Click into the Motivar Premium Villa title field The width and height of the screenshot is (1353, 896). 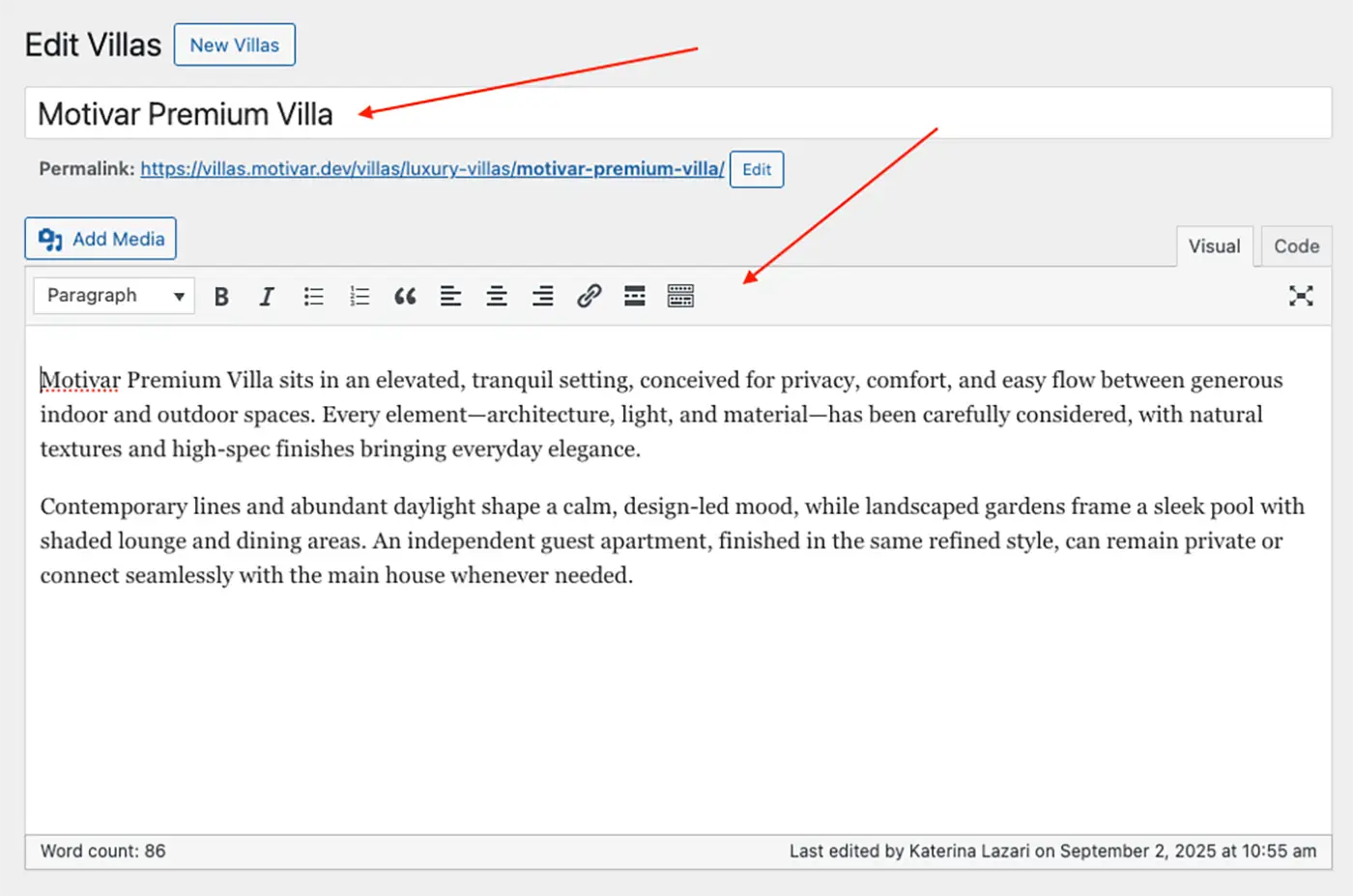pos(676,114)
